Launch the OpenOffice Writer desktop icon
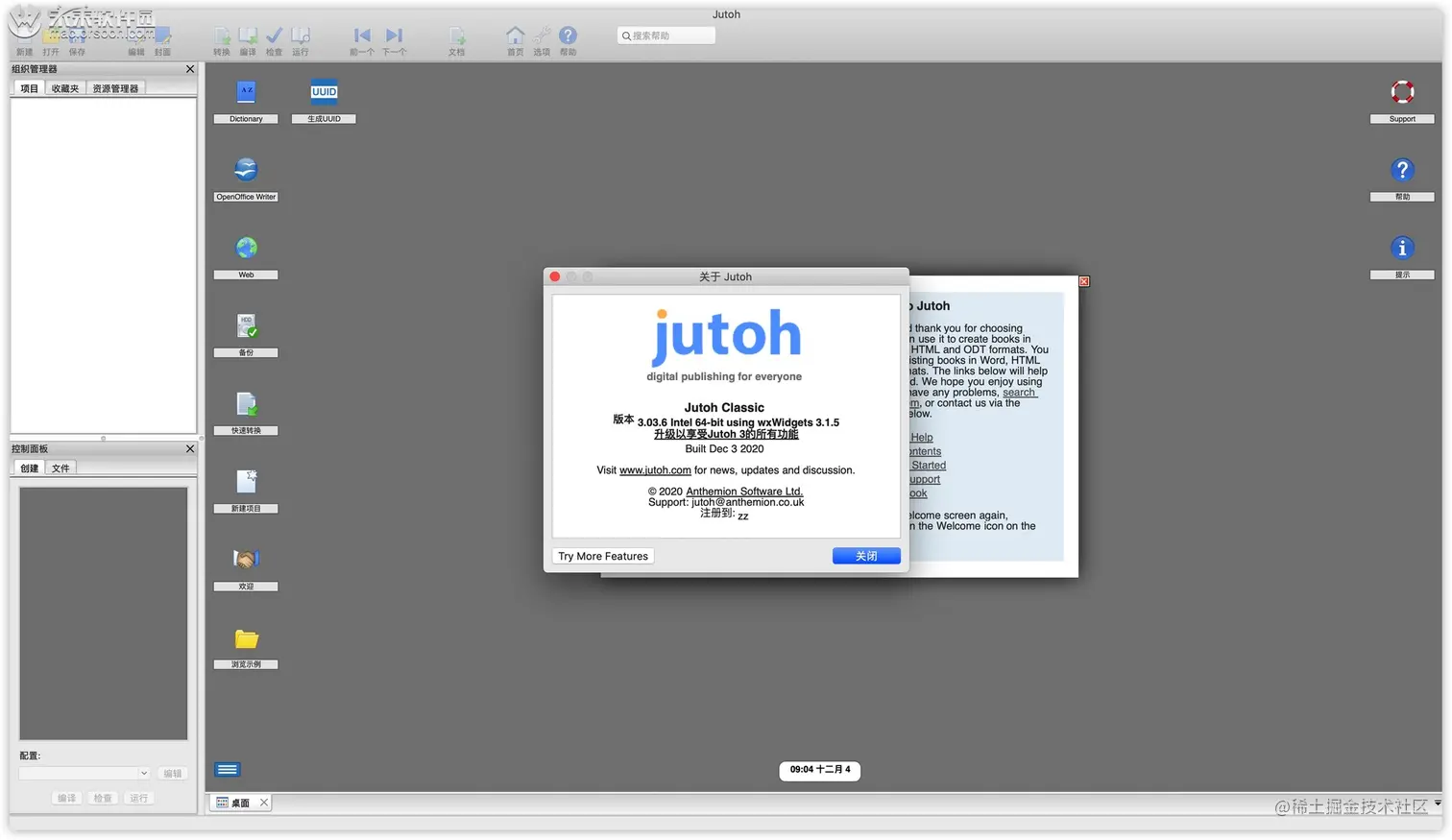Screen dimensions: 1452x840 (x=246, y=179)
